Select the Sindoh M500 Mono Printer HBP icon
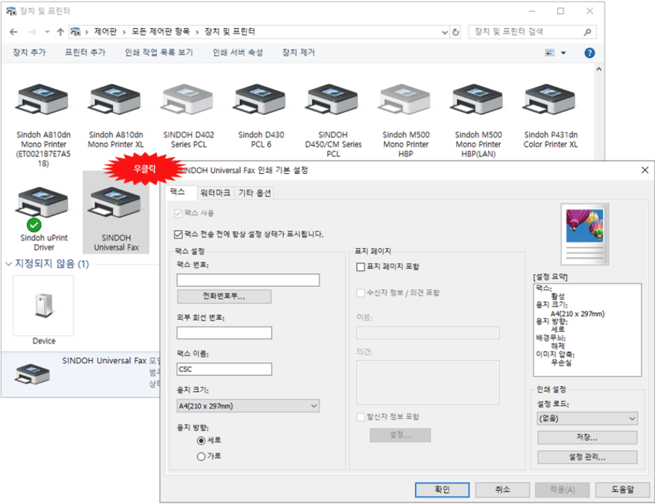Viewport: 655px width, 504px height. [405, 100]
